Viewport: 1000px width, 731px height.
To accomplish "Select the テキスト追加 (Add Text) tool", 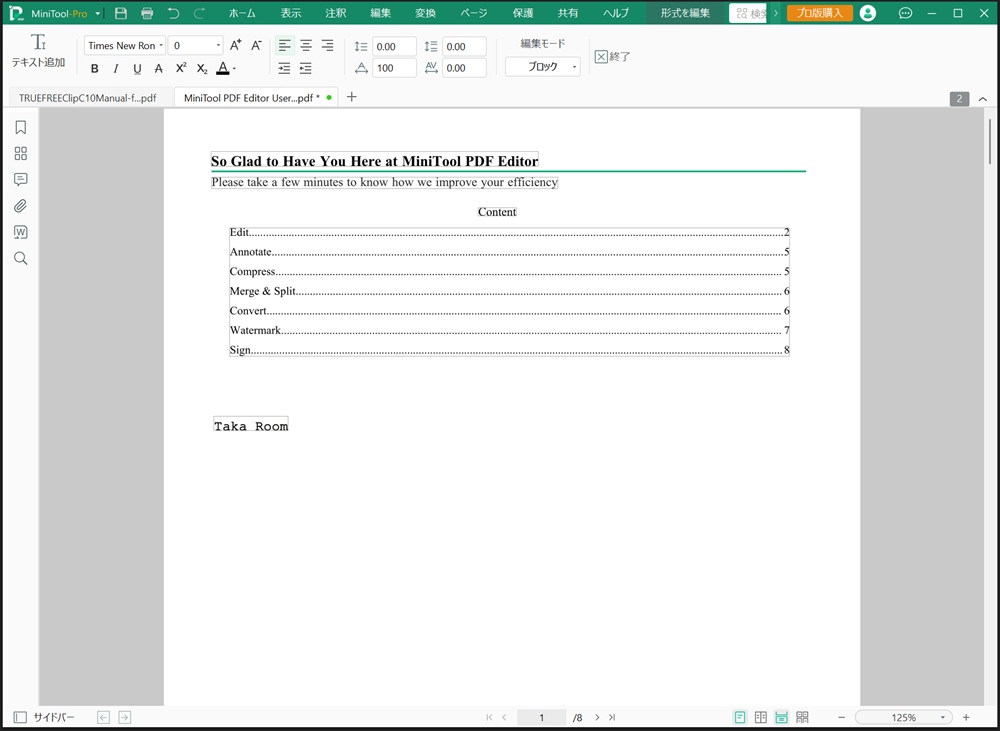I will [38, 51].
